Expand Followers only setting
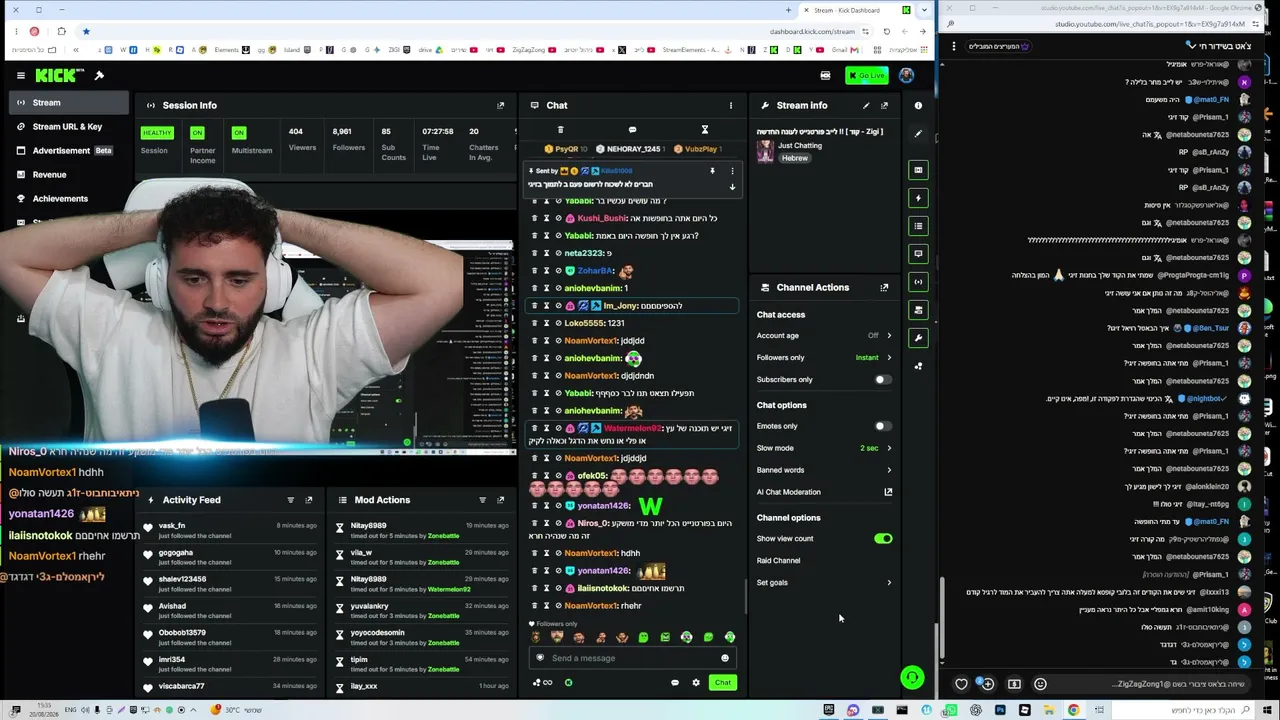 click(889, 358)
